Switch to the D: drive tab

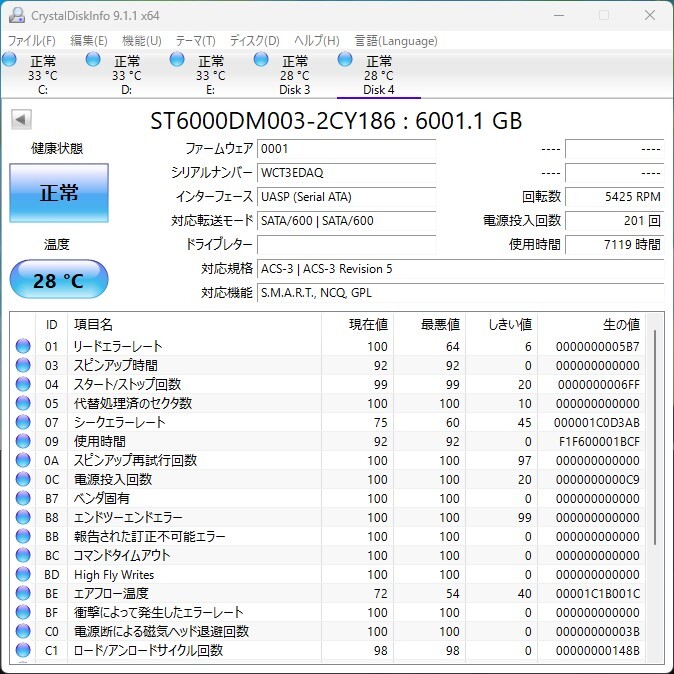pos(126,75)
